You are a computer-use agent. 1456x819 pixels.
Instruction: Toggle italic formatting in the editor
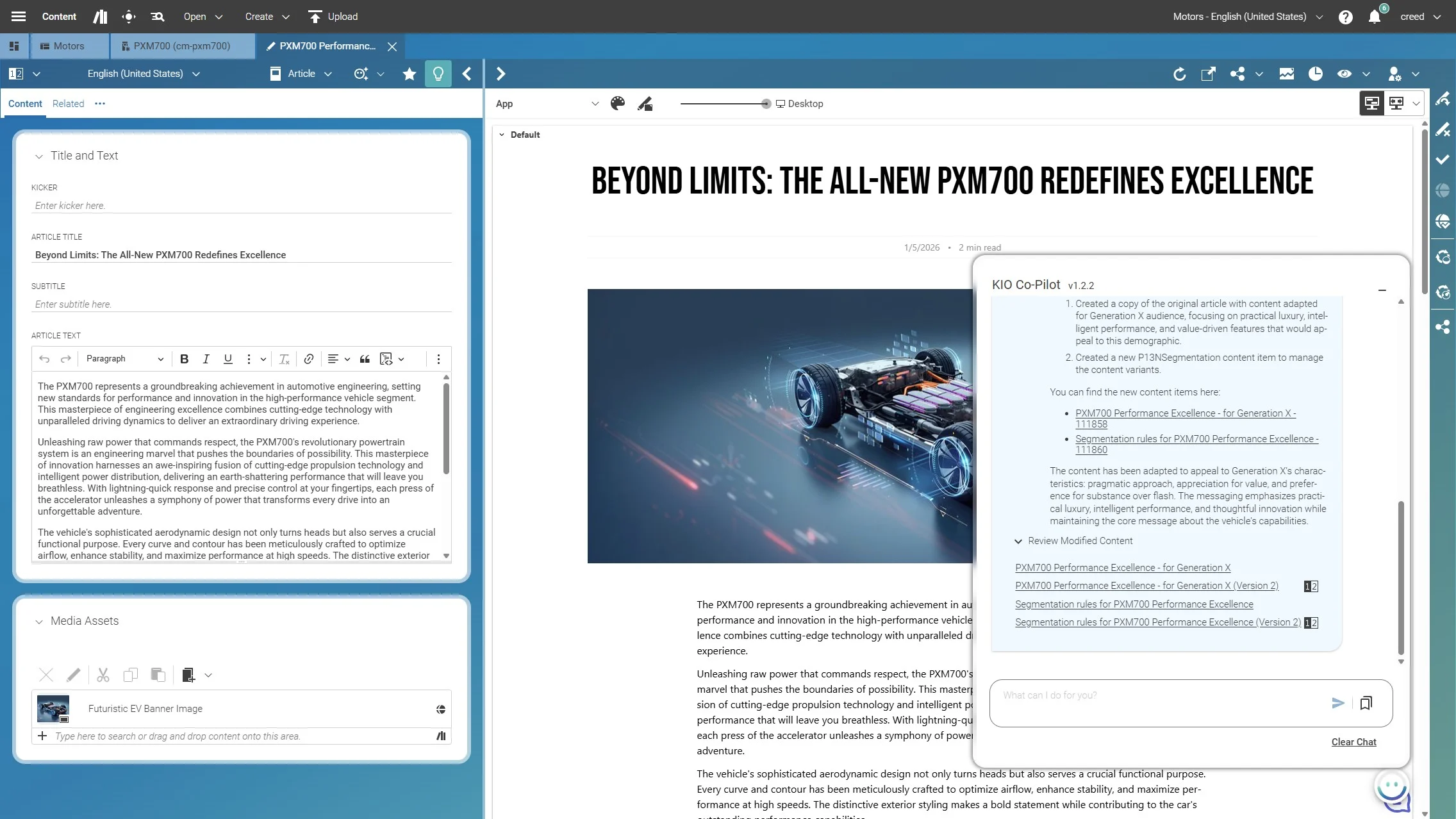[206, 359]
